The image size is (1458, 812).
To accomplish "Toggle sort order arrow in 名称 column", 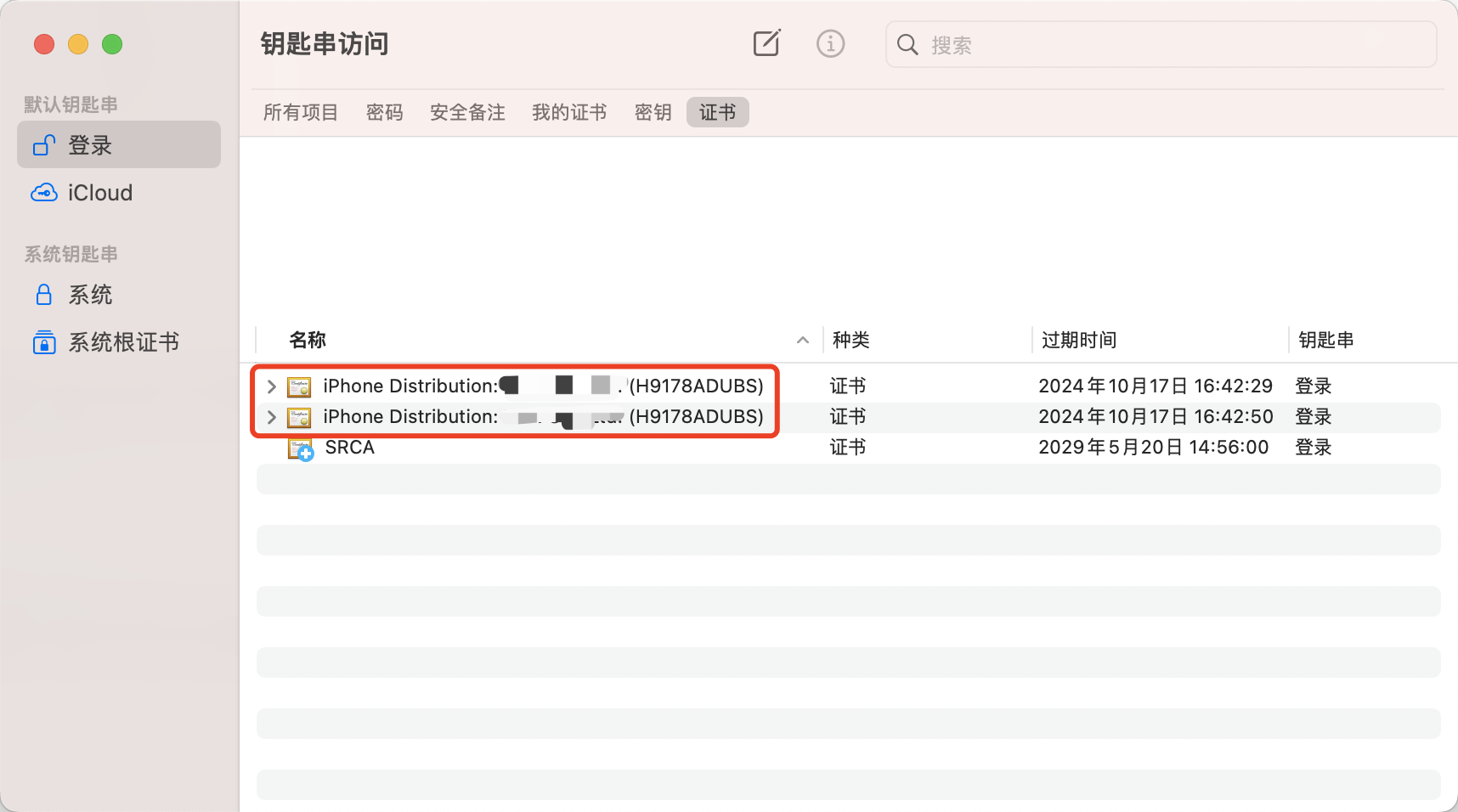I will coord(802,340).
